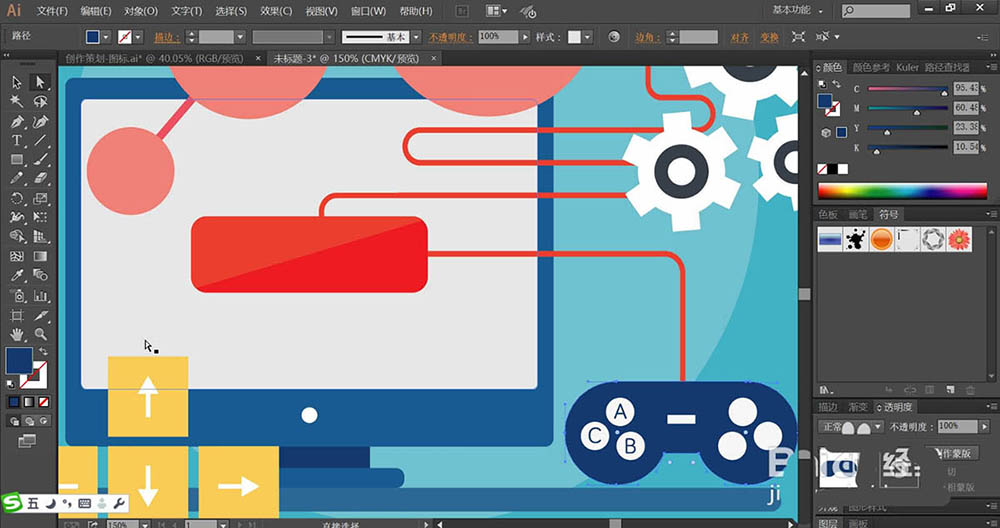Click the 不透明度 link in control bar
The image size is (1000, 528).
(451, 37)
